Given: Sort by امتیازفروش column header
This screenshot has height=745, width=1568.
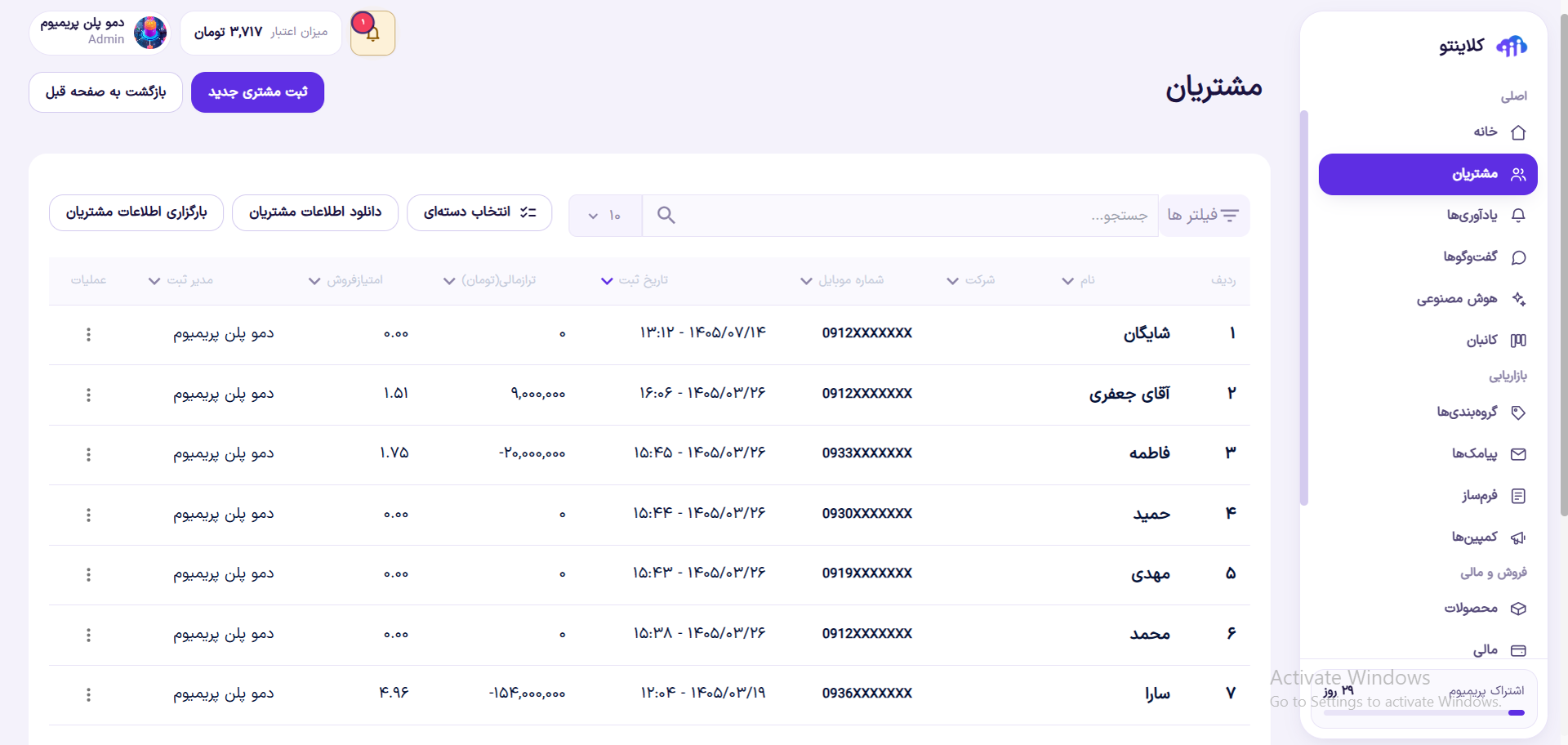Looking at the screenshot, I should click(x=345, y=280).
